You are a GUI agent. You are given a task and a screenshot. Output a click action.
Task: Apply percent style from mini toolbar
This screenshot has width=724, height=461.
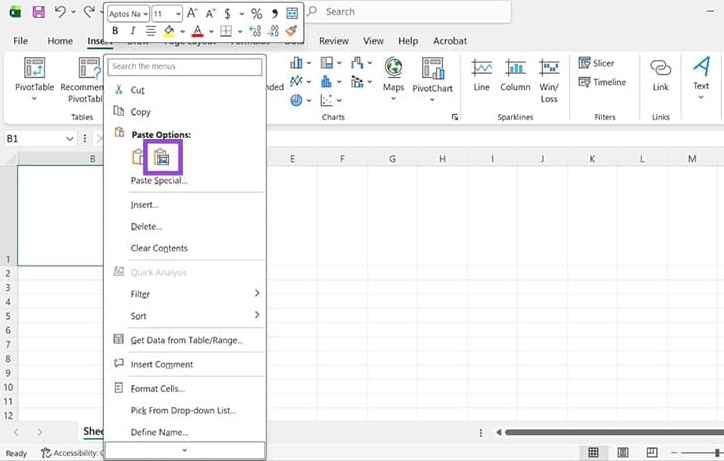click(257, 13)
